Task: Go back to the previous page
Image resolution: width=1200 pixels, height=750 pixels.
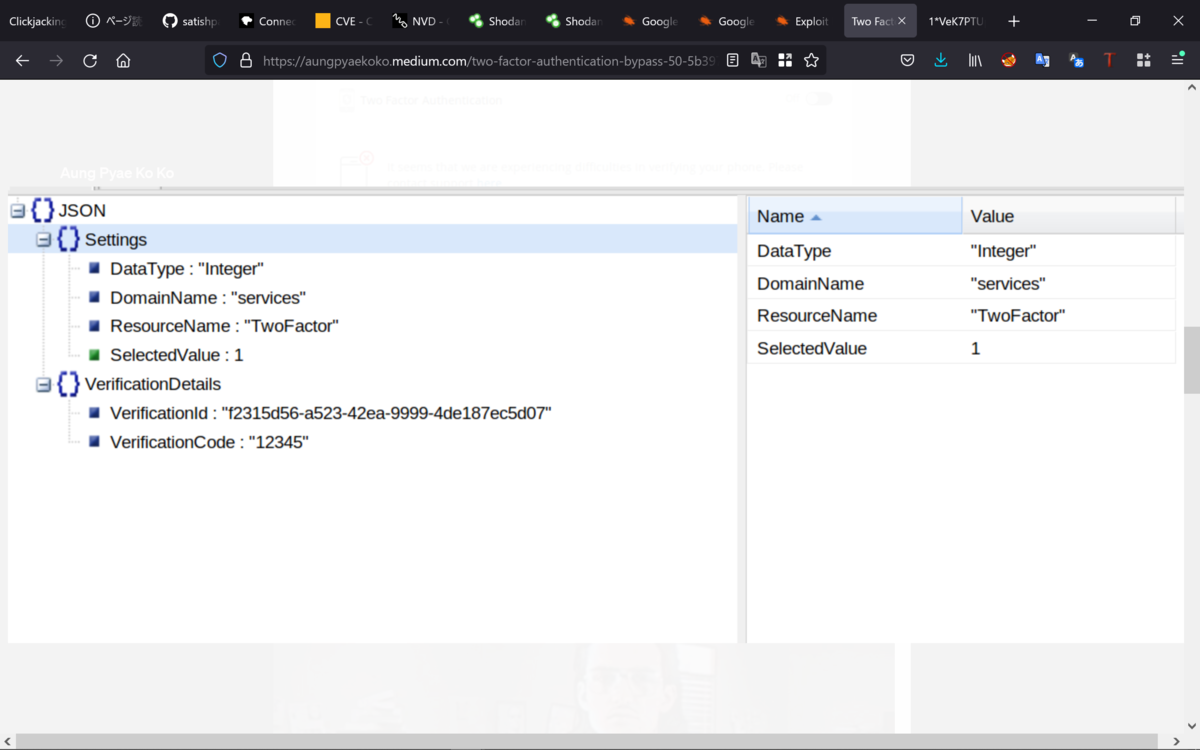Action: pos(22,61)
